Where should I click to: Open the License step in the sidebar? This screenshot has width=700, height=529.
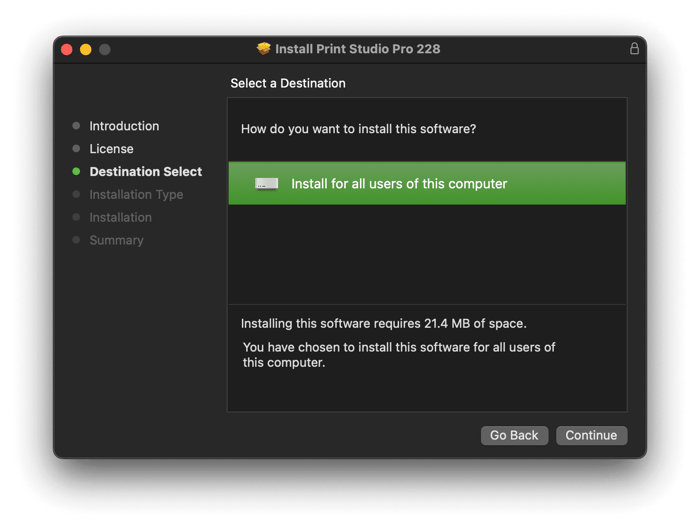coord(111,149)
